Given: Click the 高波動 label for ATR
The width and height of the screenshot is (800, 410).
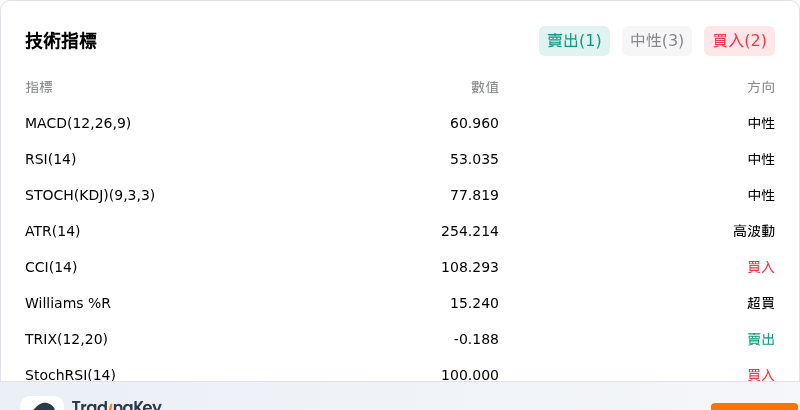Looking at the screenshot, I should click(754, 232).
